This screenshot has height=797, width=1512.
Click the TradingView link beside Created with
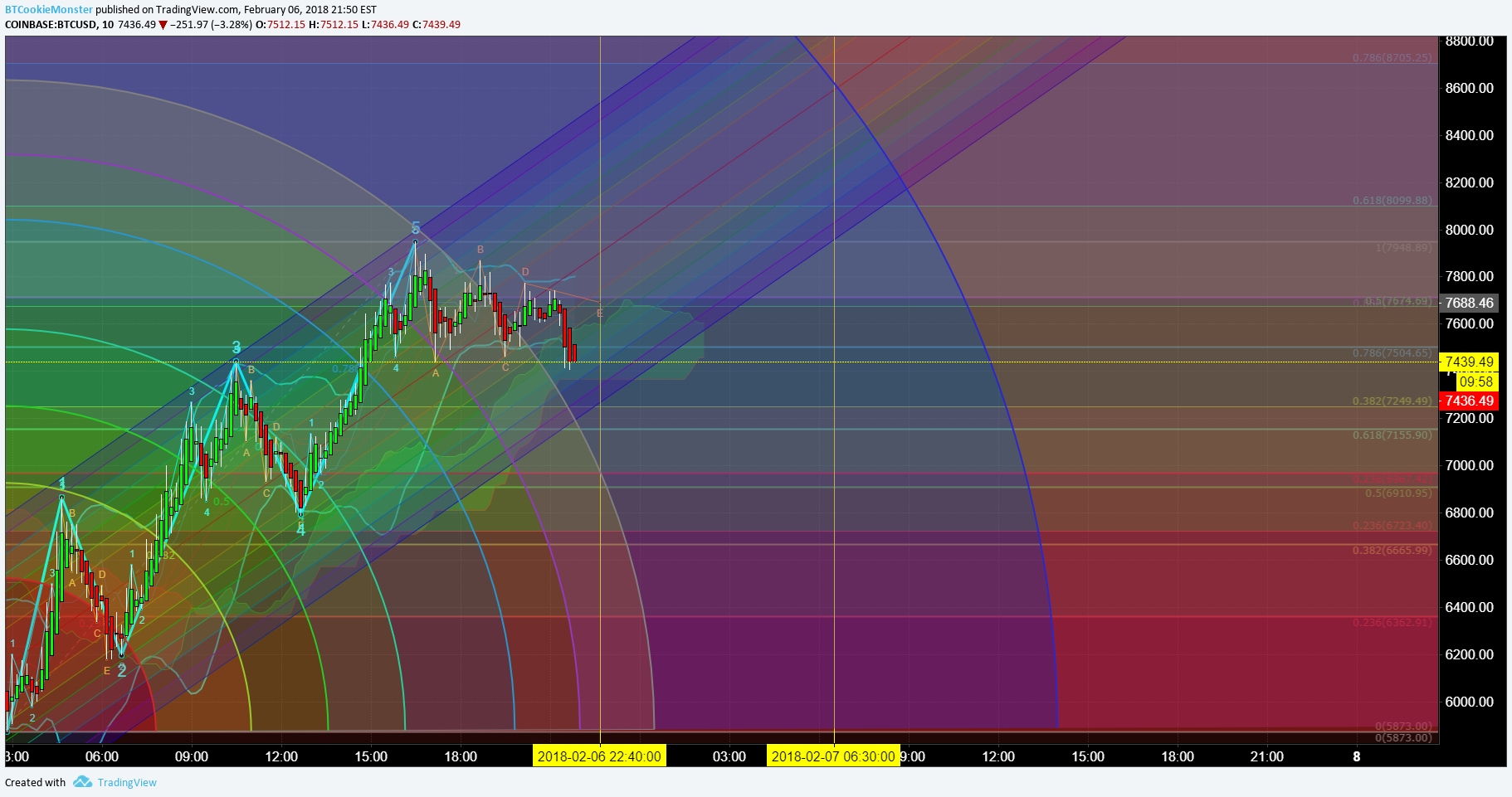(x=127, y=782)
